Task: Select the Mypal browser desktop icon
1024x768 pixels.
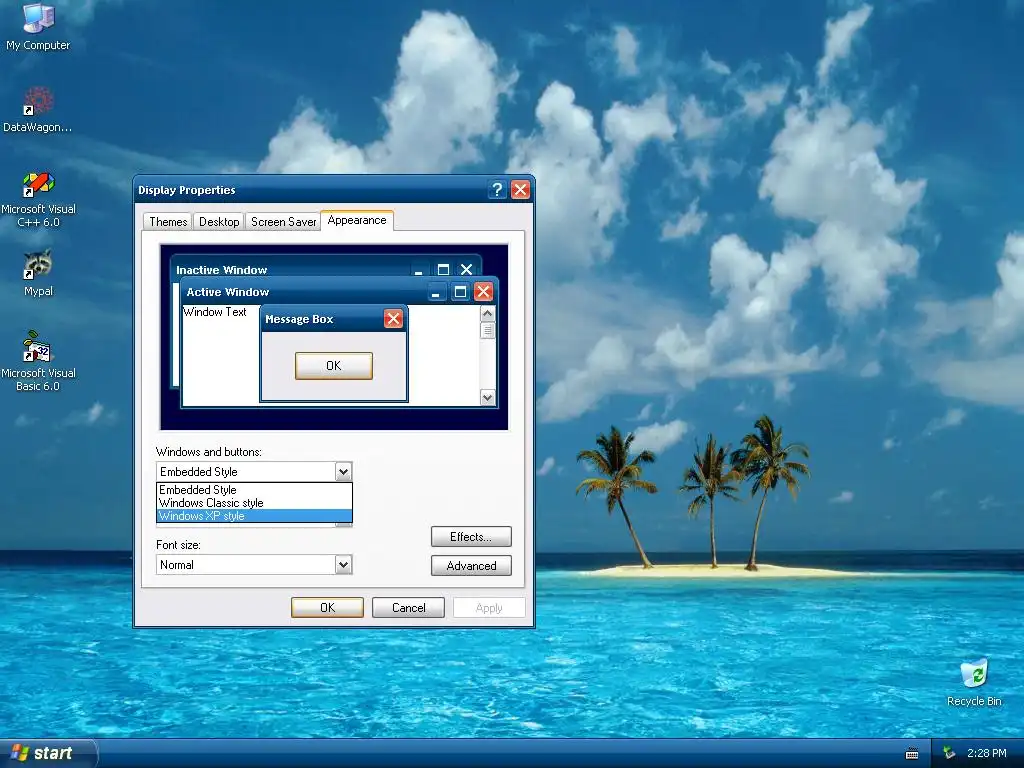Action: pyautogui.click(x=38, y=273)
